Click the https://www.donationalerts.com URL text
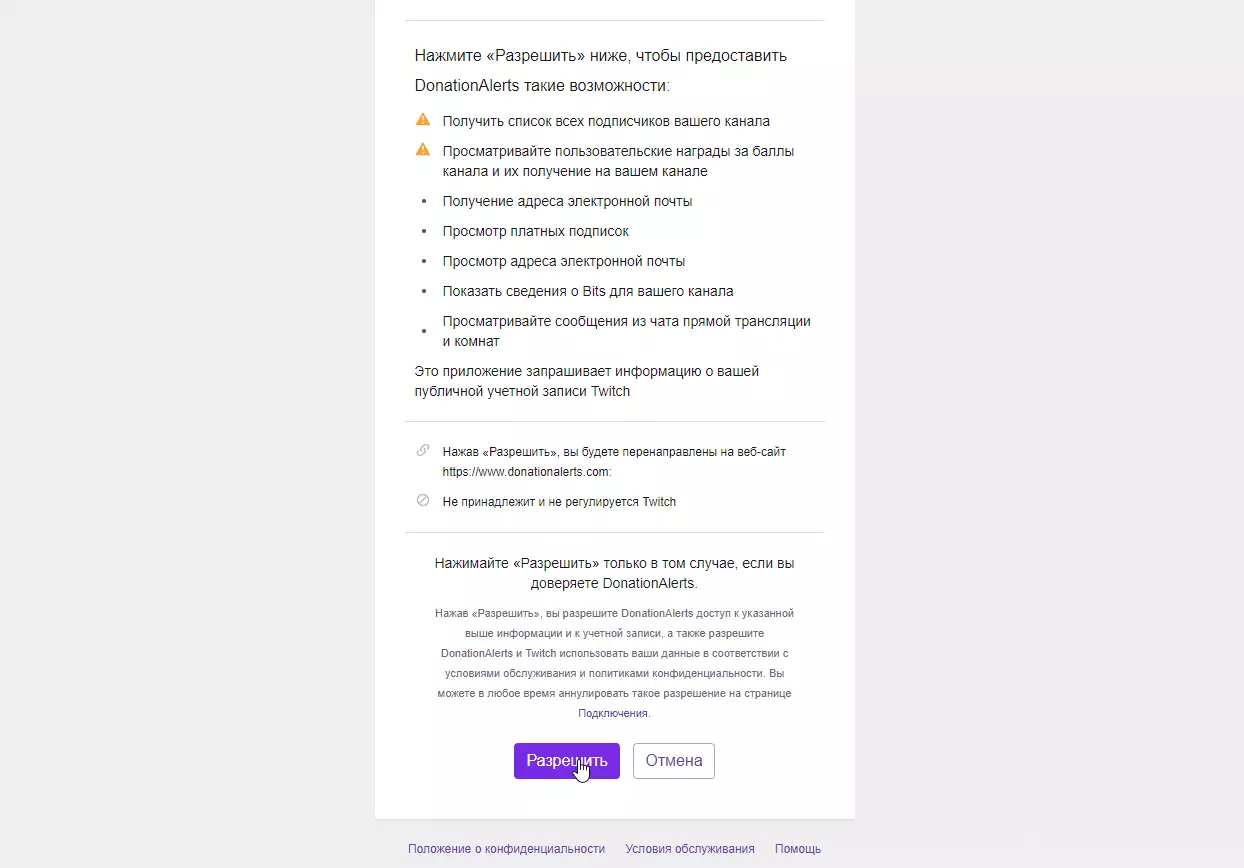The width and height of the screenshot is (1244, 868). click(526, 472)
